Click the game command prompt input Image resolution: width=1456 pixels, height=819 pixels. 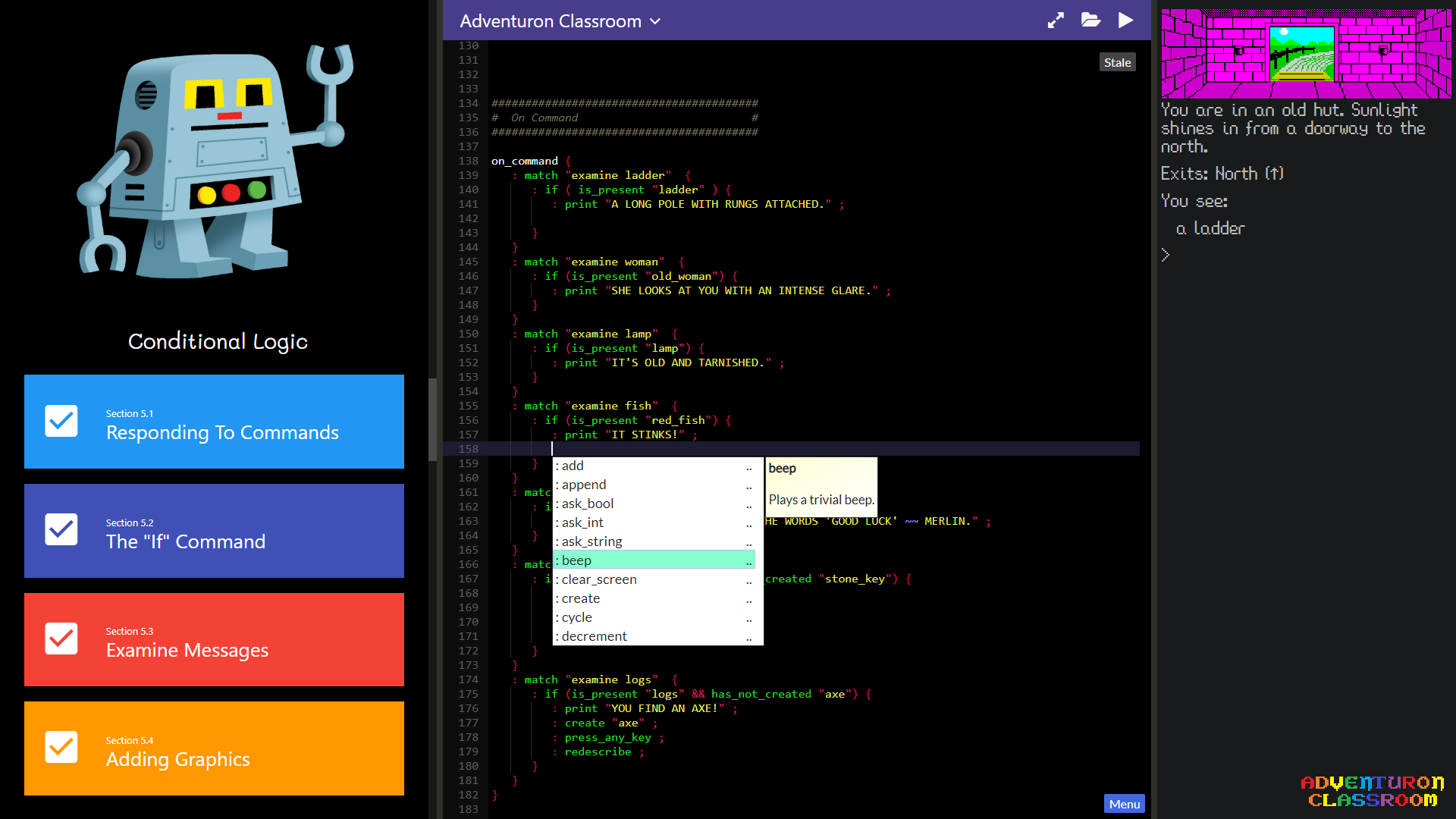pyautogui.click(x=1304, y=256)
